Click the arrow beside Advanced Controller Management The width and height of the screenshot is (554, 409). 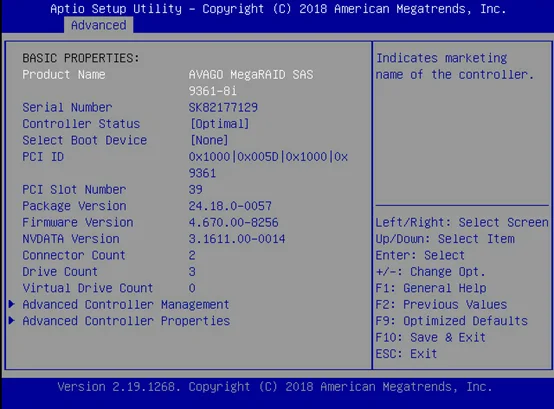(12, 304)
